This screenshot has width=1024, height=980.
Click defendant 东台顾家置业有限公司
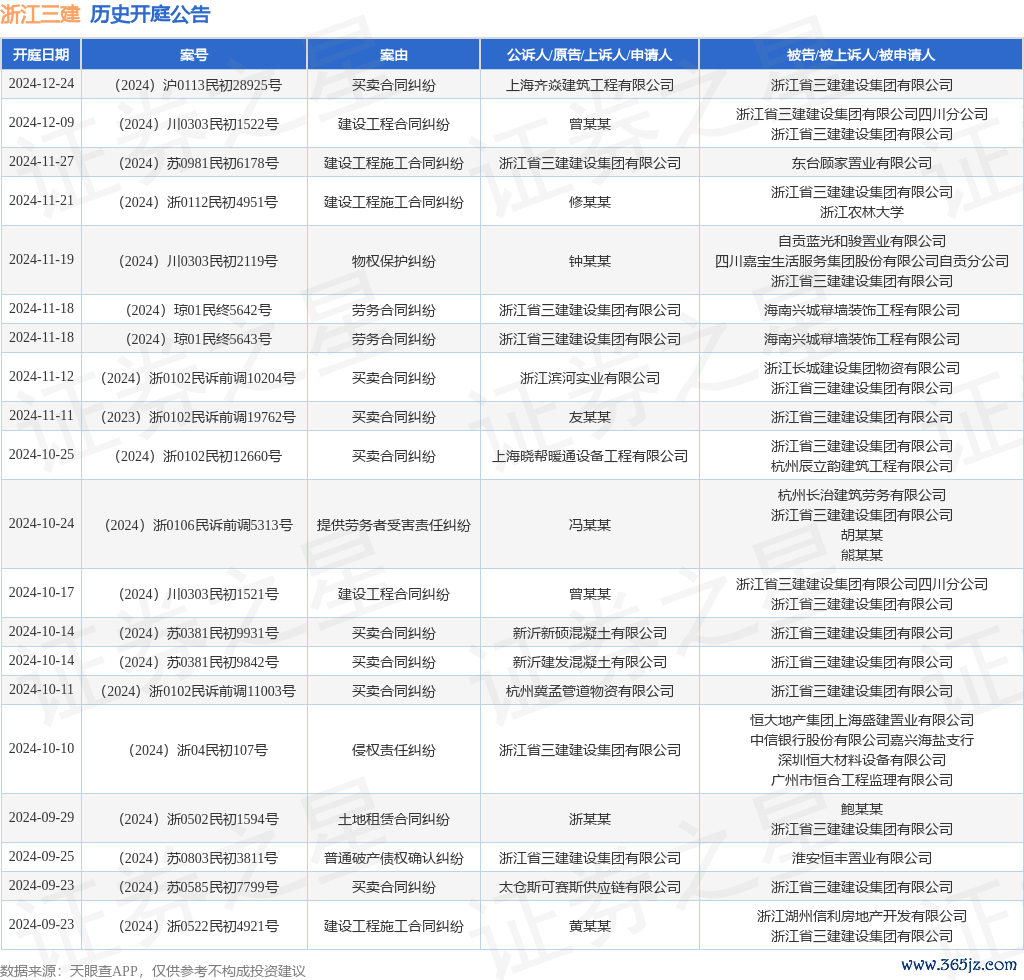861,163
